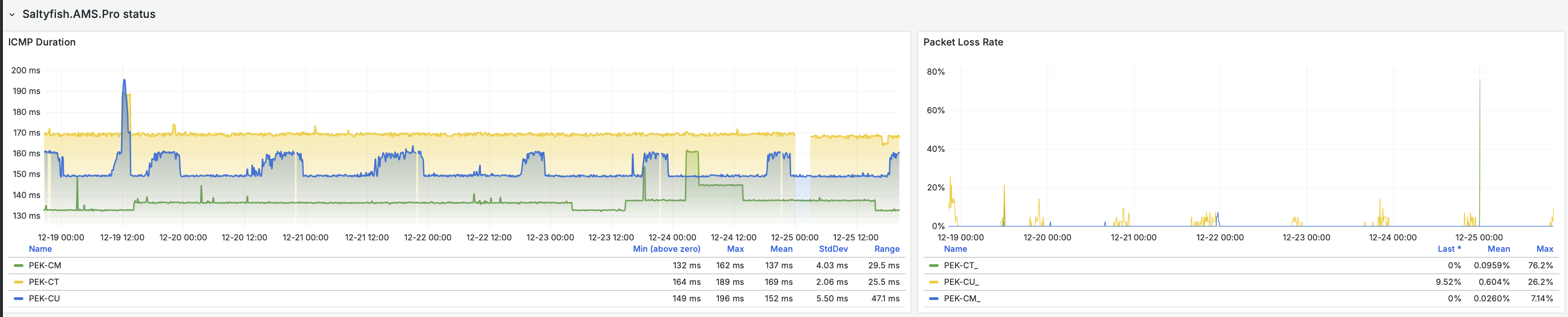Click the PEK-CU blue legend color swatch
1568x317 pixels.
(x=18, y=299)
